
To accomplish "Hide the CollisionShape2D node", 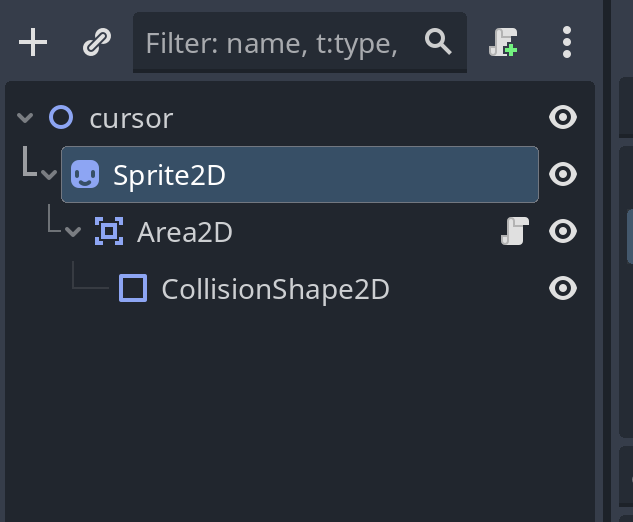I will point(563,288).
